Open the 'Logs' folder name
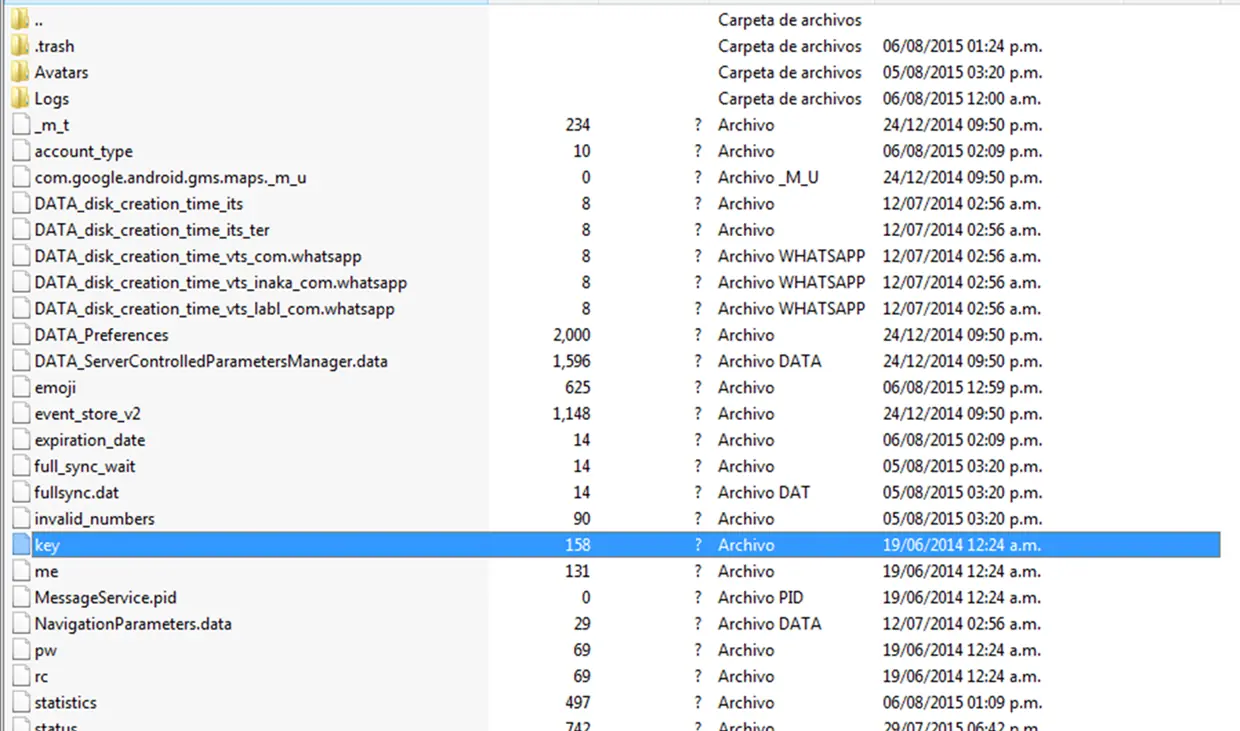This screenshot has height=731, width=1240. [51, 98]
